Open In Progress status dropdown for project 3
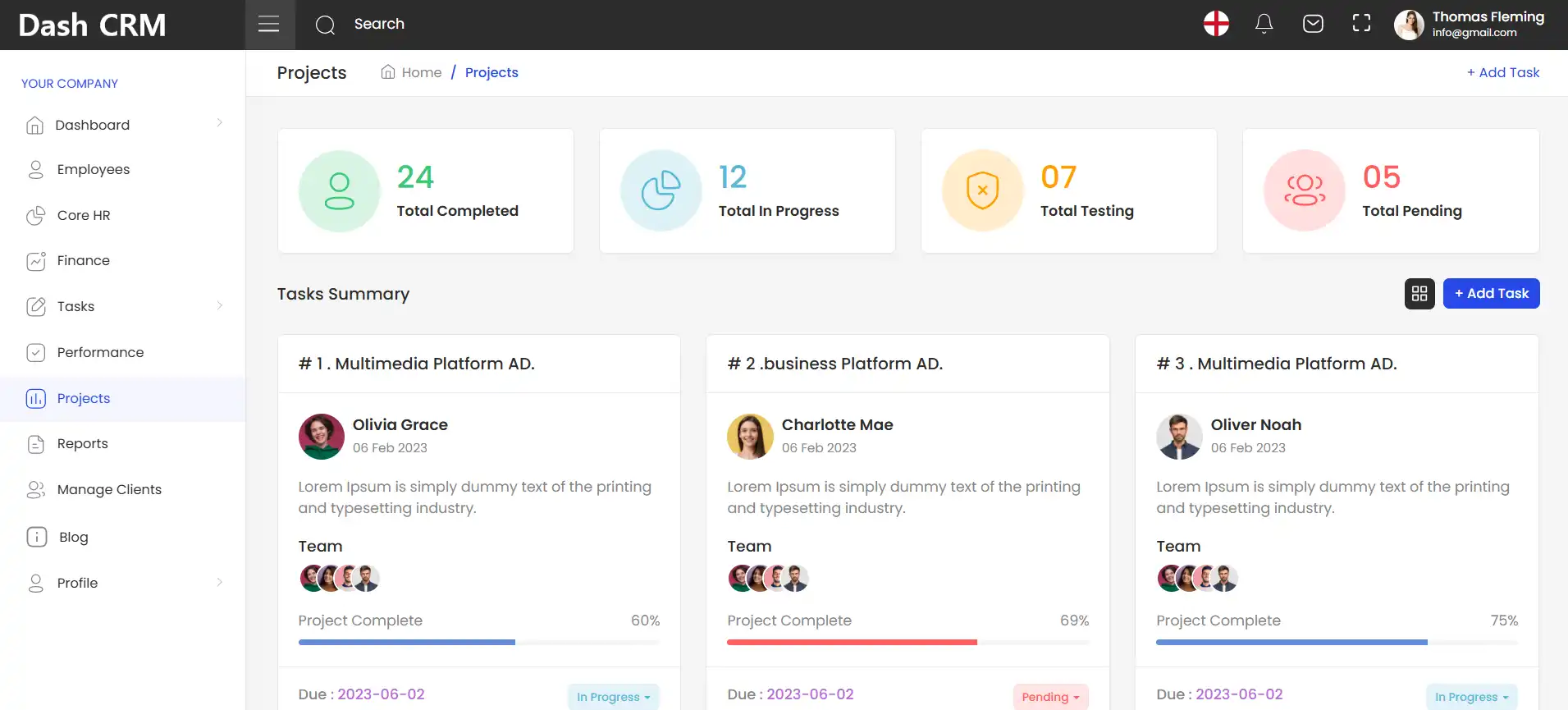Image resolution: width=1568 pixels, height=710 pixels. click(1471, 697)
